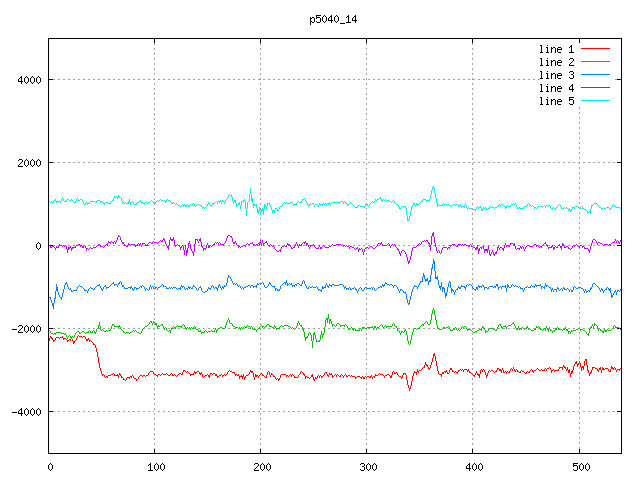Click the -4000 y-axis tick label
640x480 pixels.
[x=25, y=412]
